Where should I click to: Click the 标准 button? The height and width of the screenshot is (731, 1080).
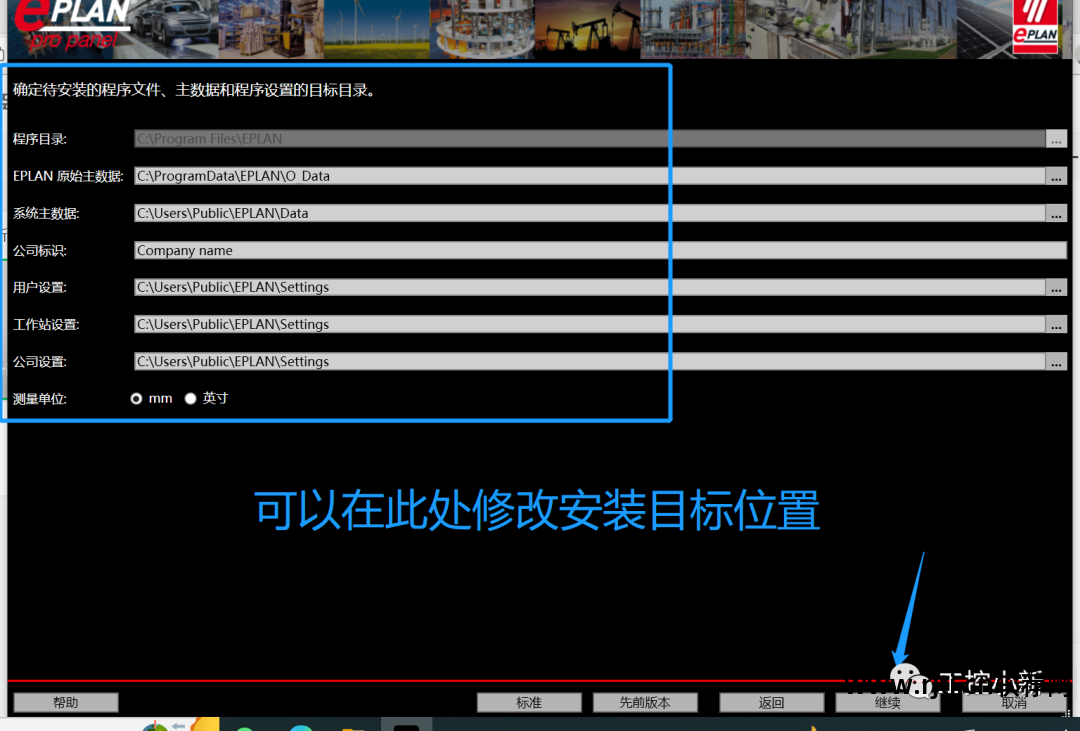click(x=529, y=702)
